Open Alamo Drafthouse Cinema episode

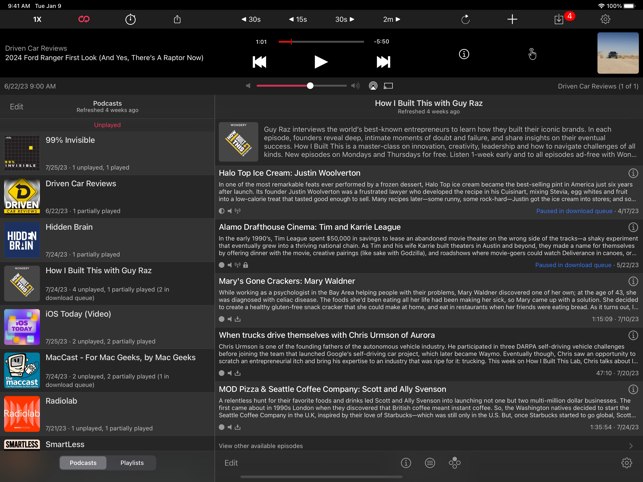tap(429, 246)
